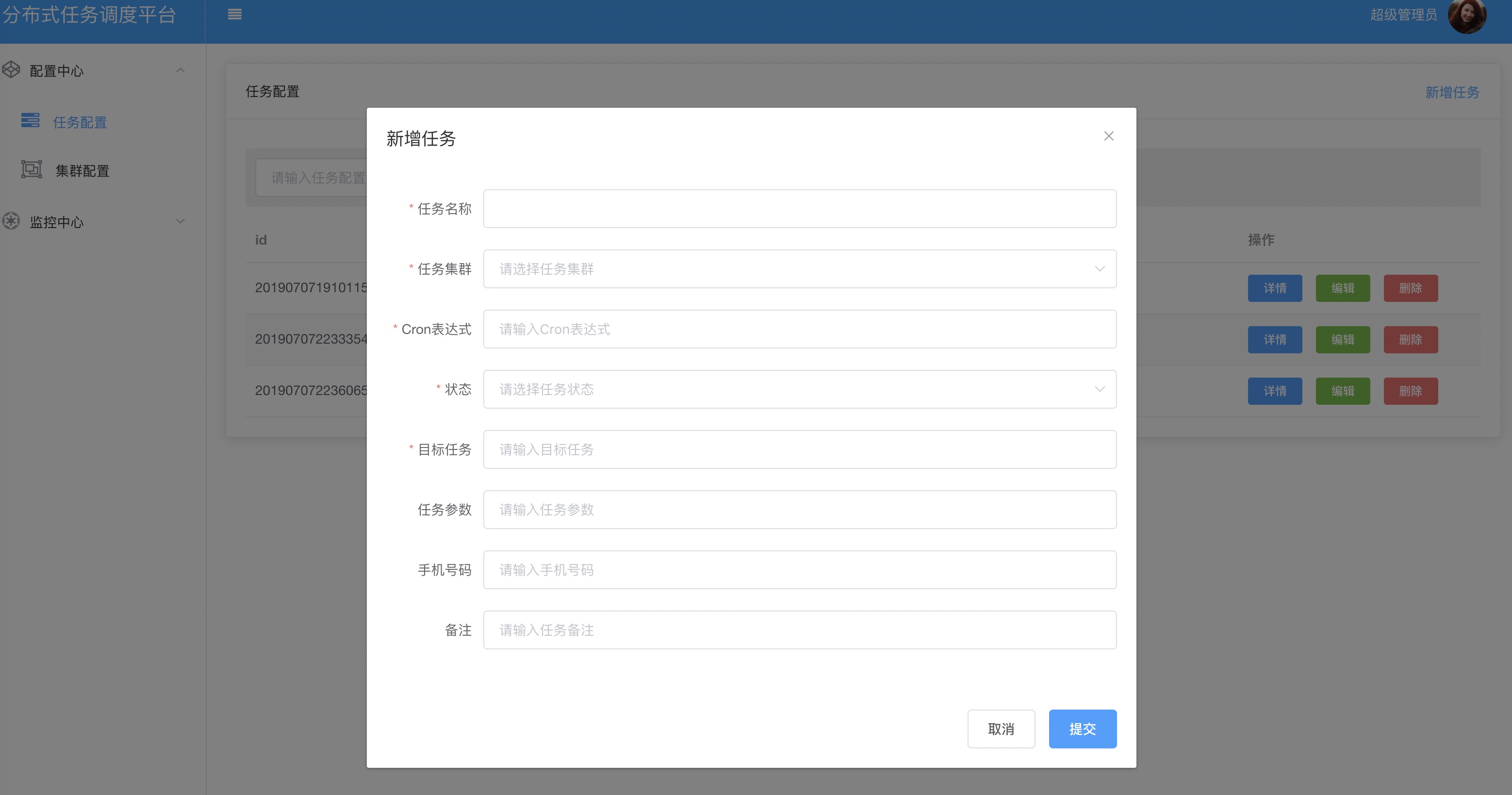Click the 配置中心 cube icon
1512x795 pixels.
[11, 70]
